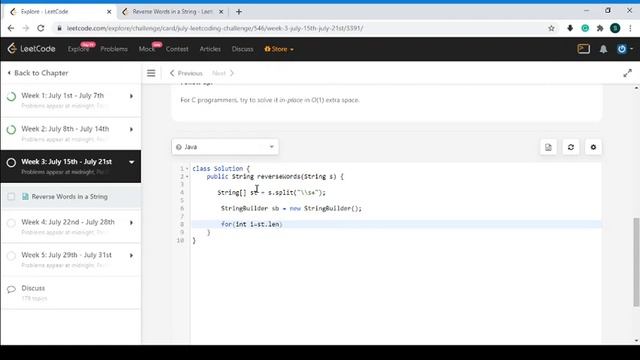Toggle fullscreen with the expand arrows icon
Screen dimensions: 640x360
coord(627,73)
